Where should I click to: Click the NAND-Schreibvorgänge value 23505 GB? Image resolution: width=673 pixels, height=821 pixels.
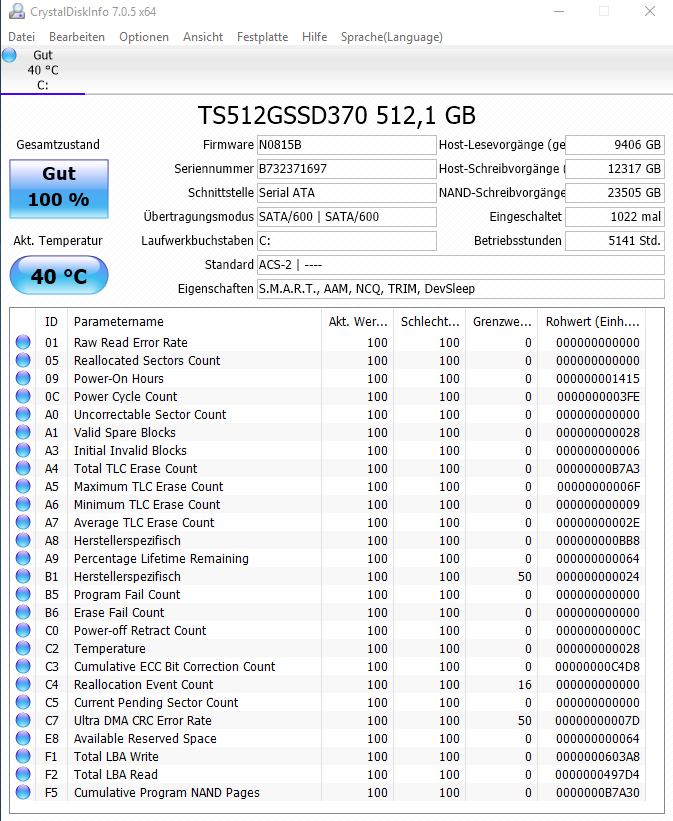pyautogui.click(x=615, y=193)
